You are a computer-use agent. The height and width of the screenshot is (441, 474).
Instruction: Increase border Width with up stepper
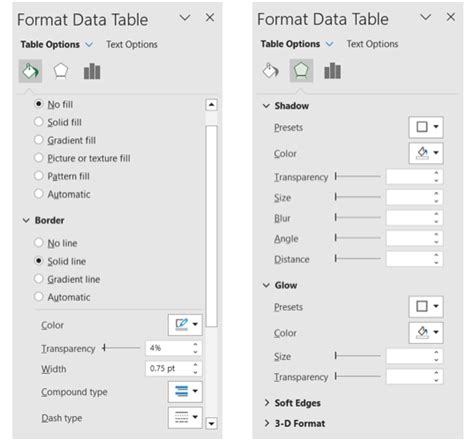196,365
